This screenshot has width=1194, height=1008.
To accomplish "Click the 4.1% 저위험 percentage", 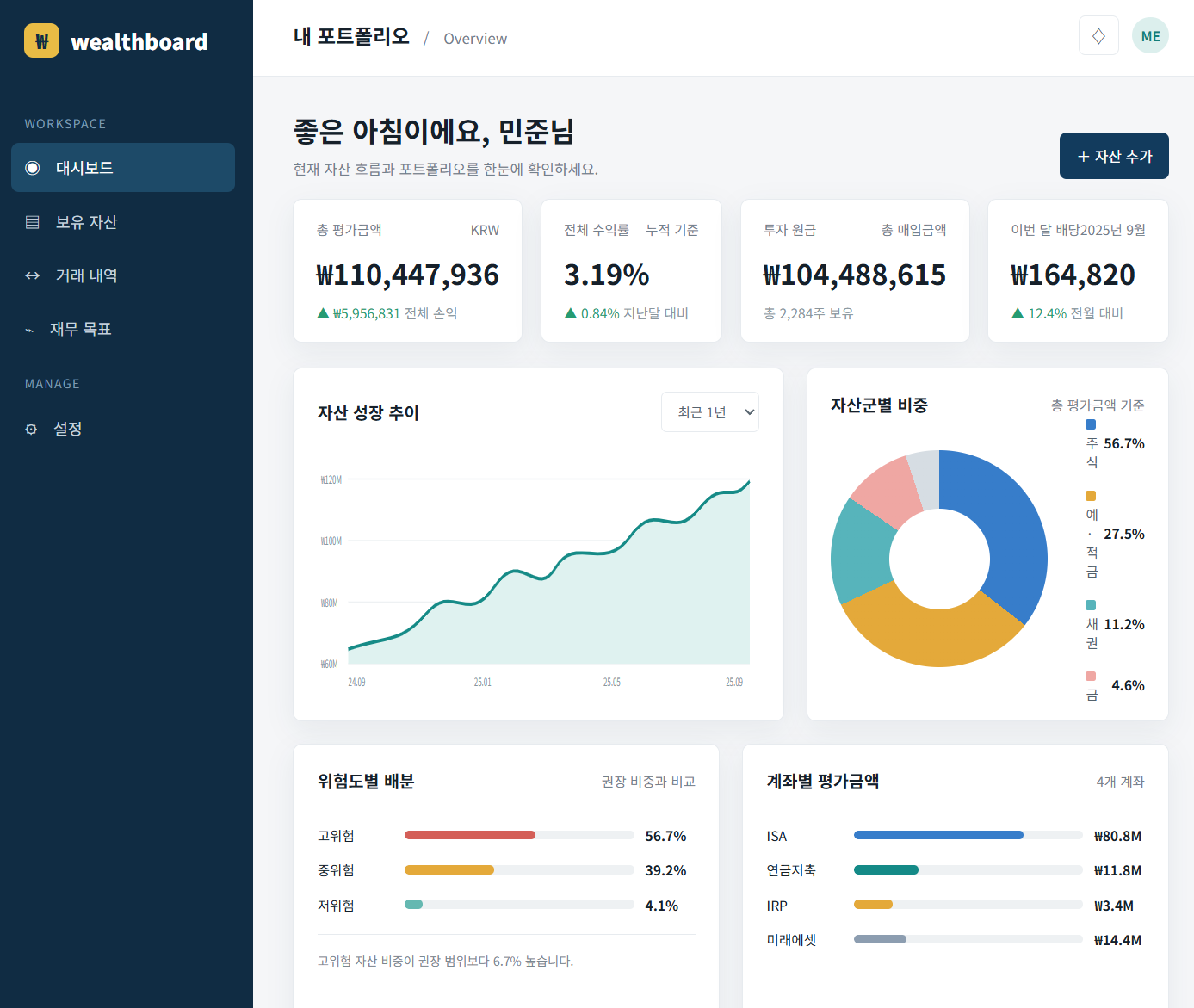I will (x=661, y=906).
